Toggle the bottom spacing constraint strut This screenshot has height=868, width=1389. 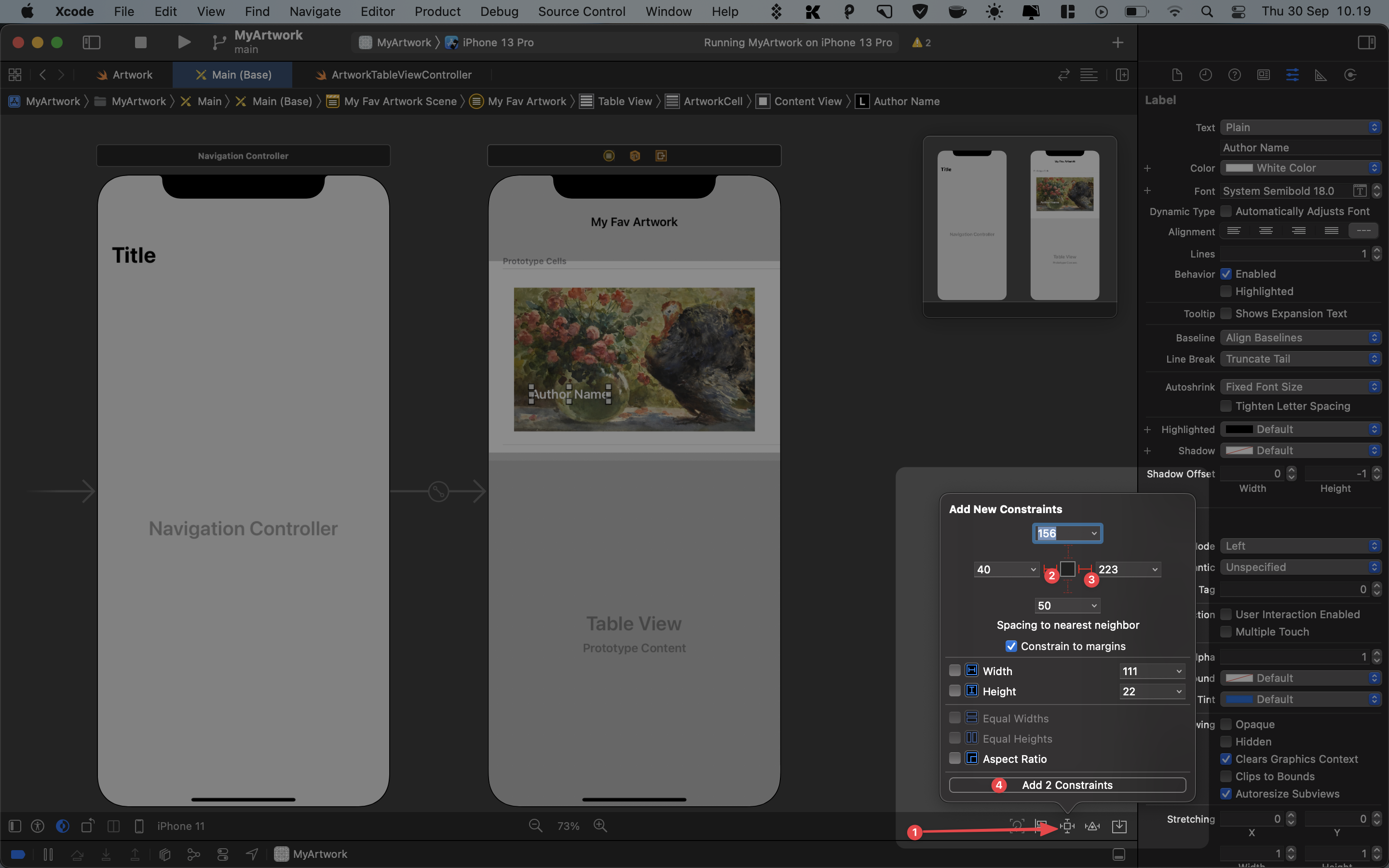1068,586
